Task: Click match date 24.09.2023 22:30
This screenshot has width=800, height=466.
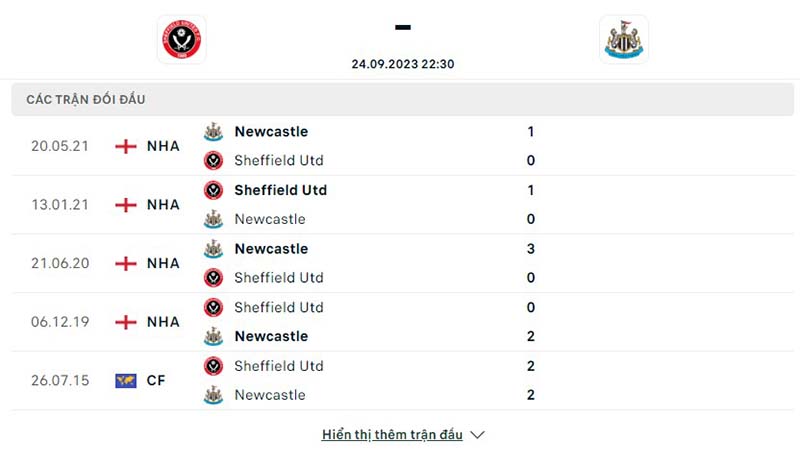Action: [403, 63]
